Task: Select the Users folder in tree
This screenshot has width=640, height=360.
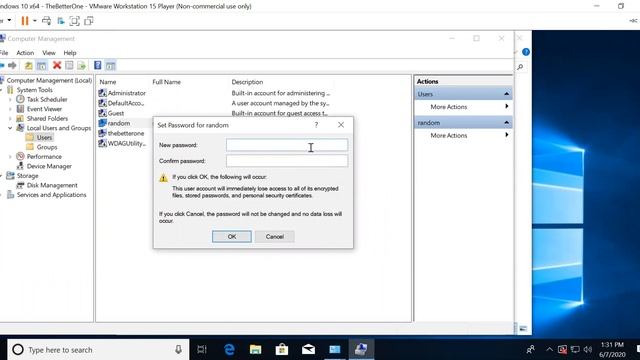Action: (44, 138)
